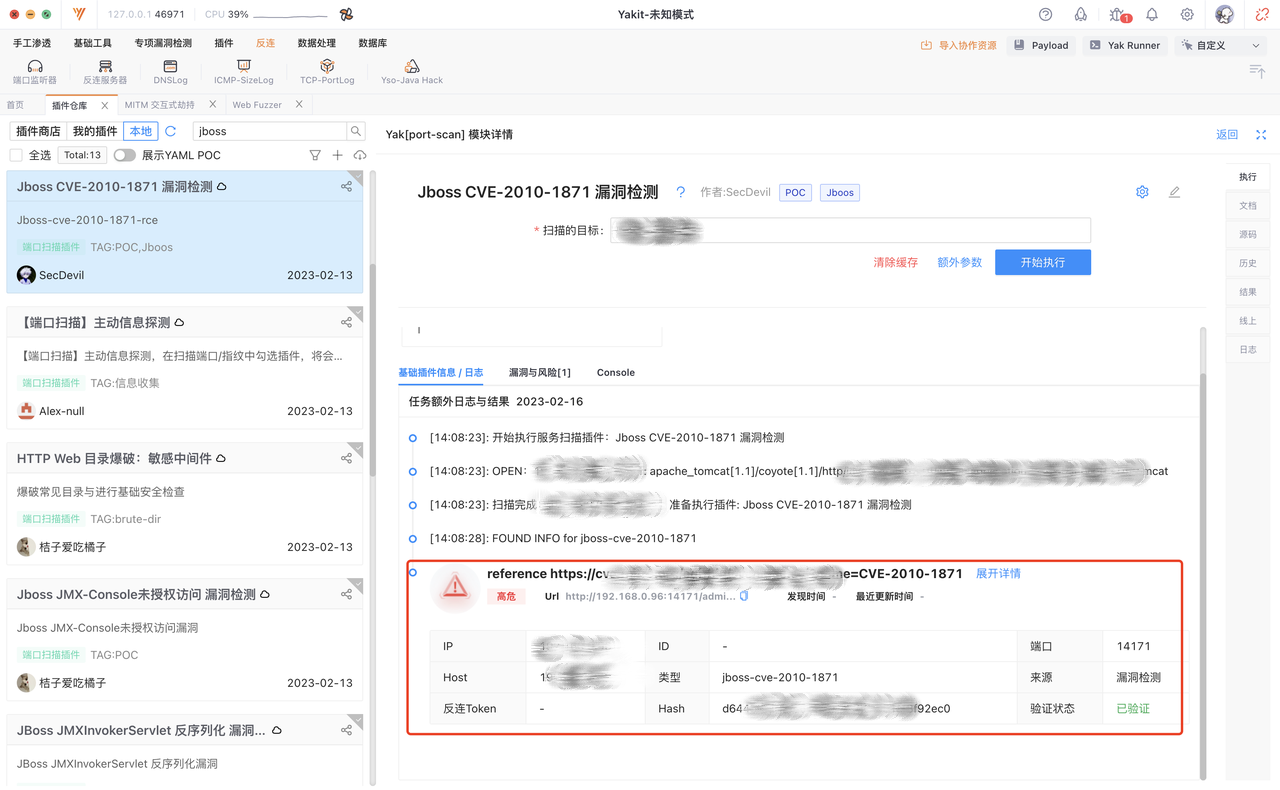Open the 插件 menu
This screenshot has height=790, width=1280.
224,44
